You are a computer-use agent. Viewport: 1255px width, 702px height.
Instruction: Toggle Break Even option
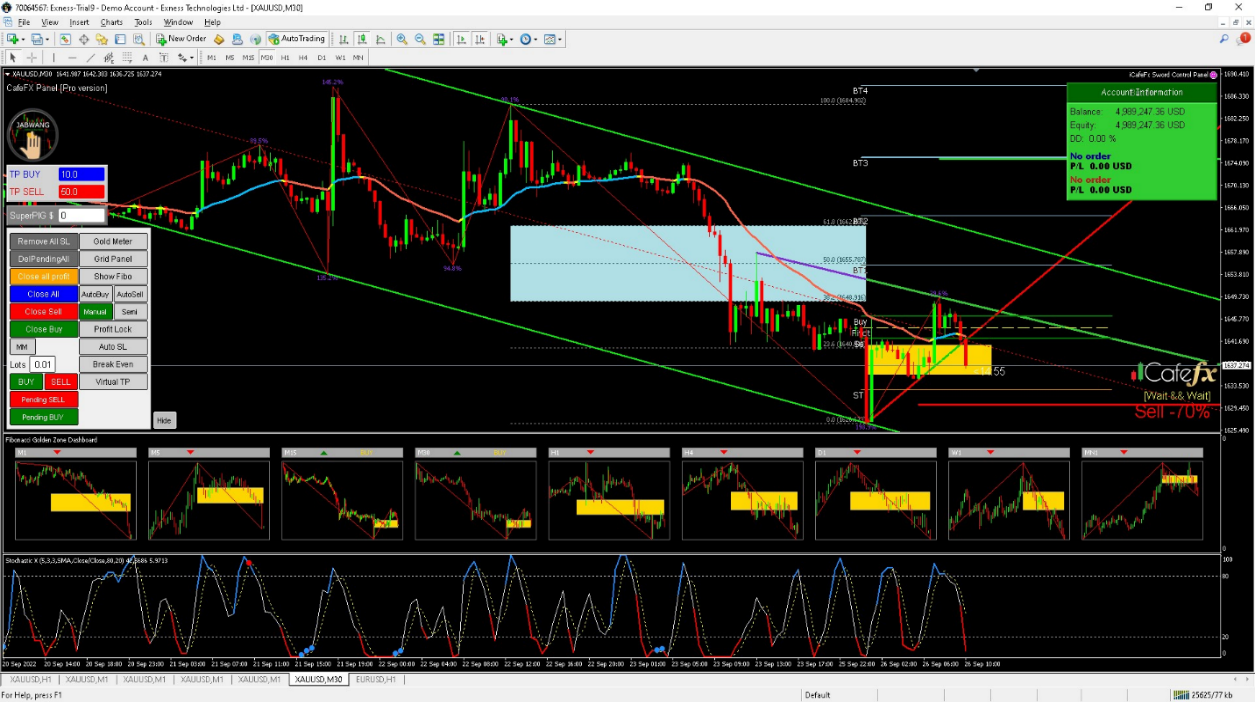tap(113, 364)
